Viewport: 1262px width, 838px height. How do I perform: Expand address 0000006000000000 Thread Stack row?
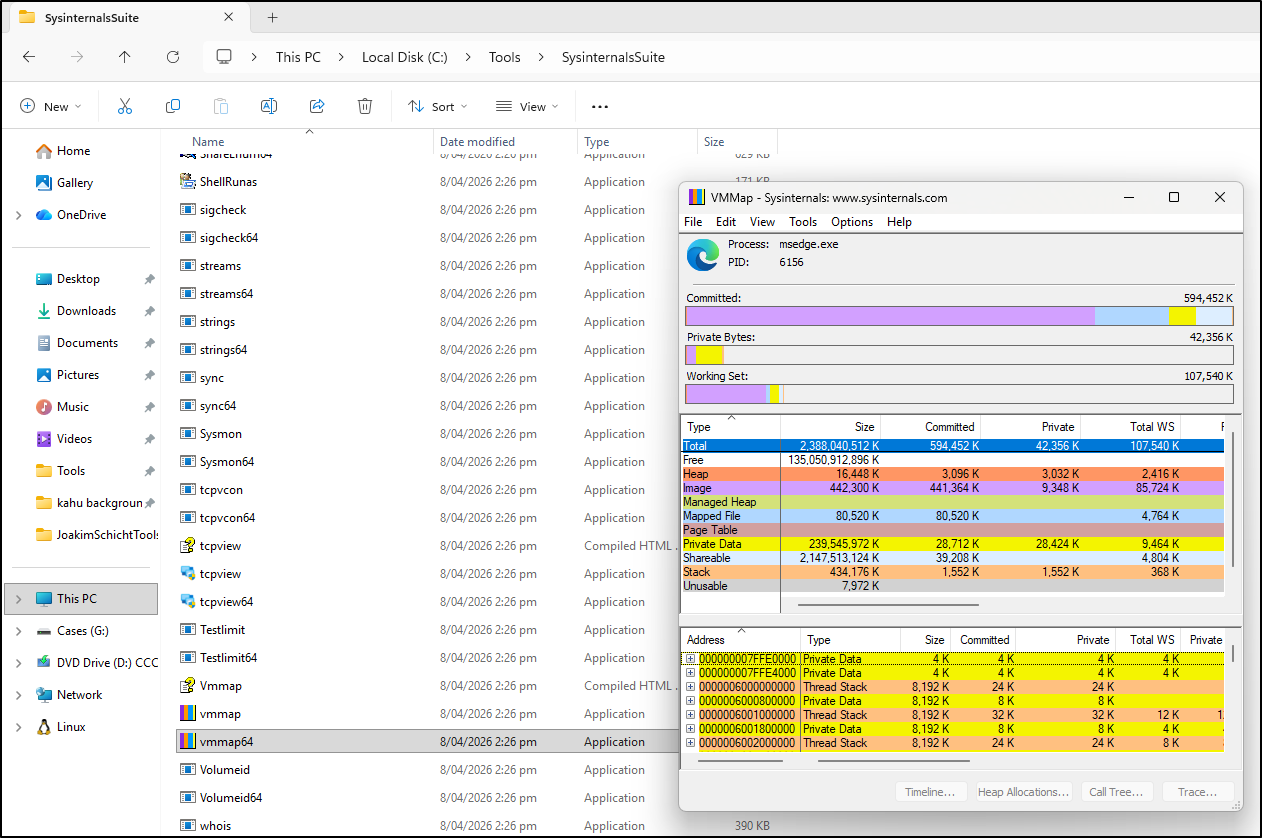coord(690,687)
